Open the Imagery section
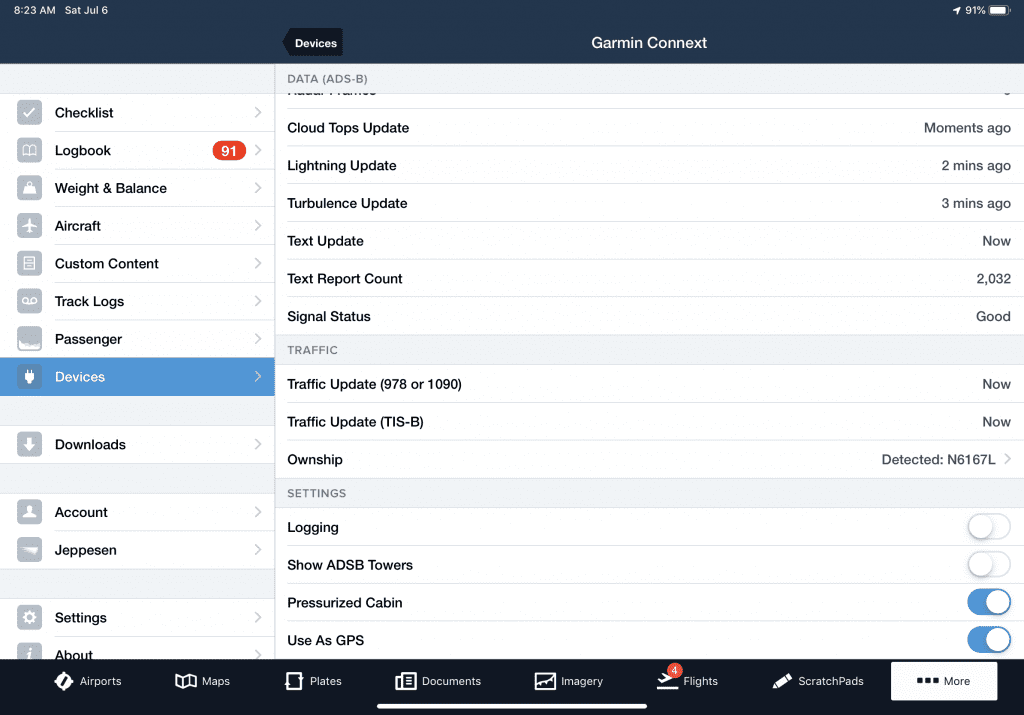1024x715 pixels. pyautogui.click(x=569, y=681)
